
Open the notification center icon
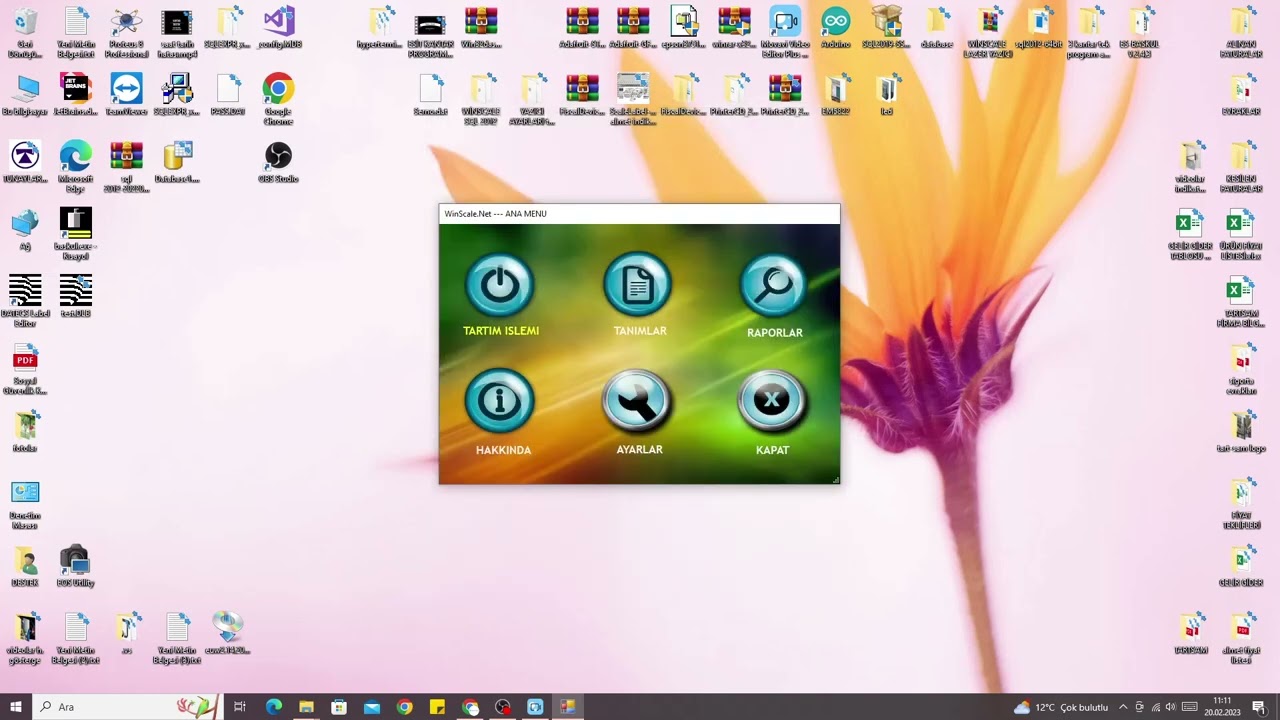[x=1259, y=707]
